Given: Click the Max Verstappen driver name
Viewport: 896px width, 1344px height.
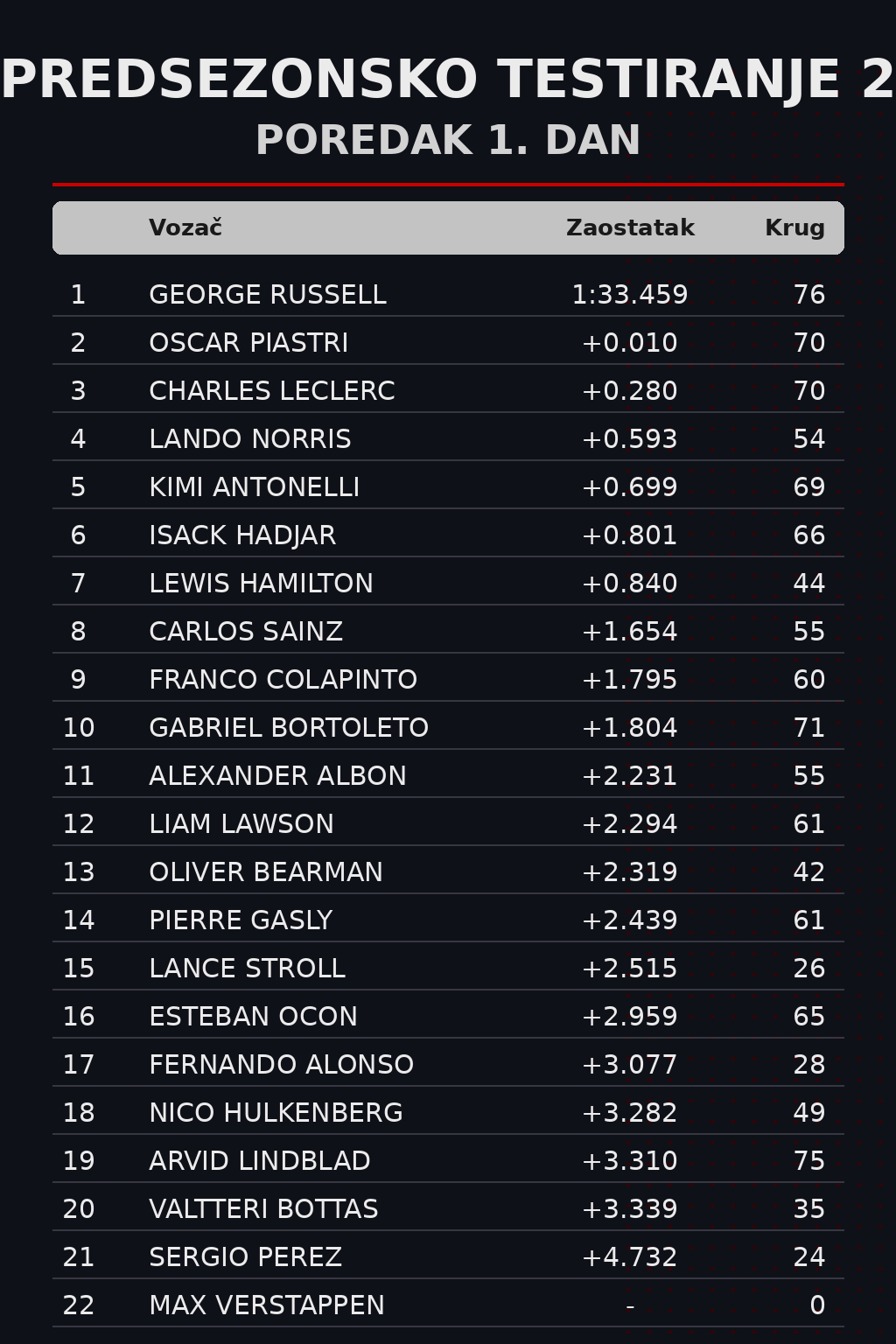Looking at the screenshot, I should point(266,1305).
